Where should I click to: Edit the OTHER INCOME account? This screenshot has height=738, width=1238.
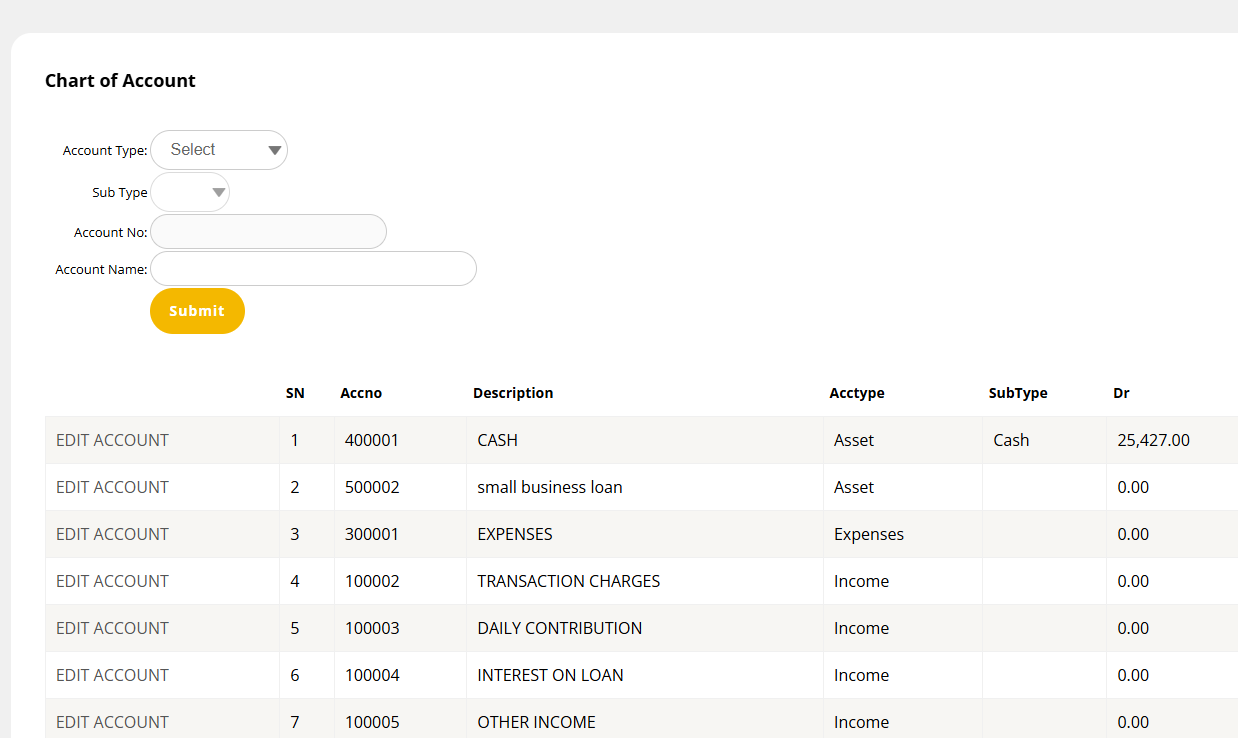[112, 721]
